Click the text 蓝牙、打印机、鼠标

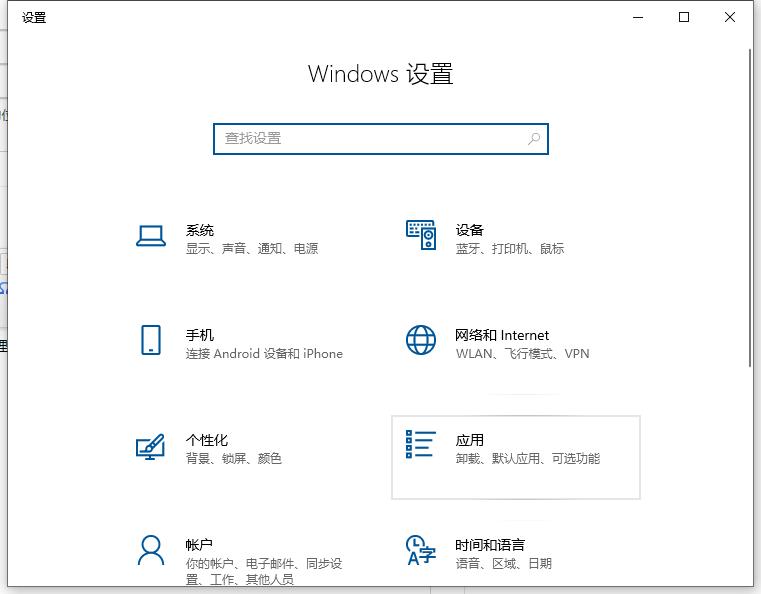(510, 248)
